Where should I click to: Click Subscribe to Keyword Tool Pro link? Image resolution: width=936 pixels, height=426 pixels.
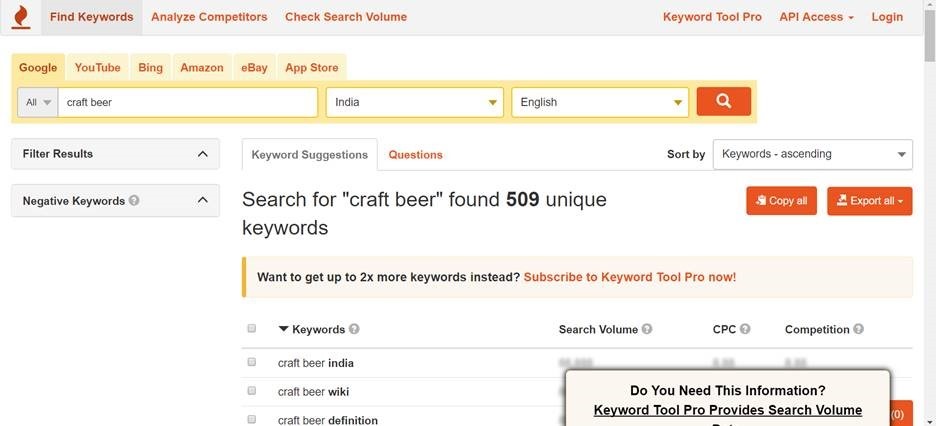point(630,277)
